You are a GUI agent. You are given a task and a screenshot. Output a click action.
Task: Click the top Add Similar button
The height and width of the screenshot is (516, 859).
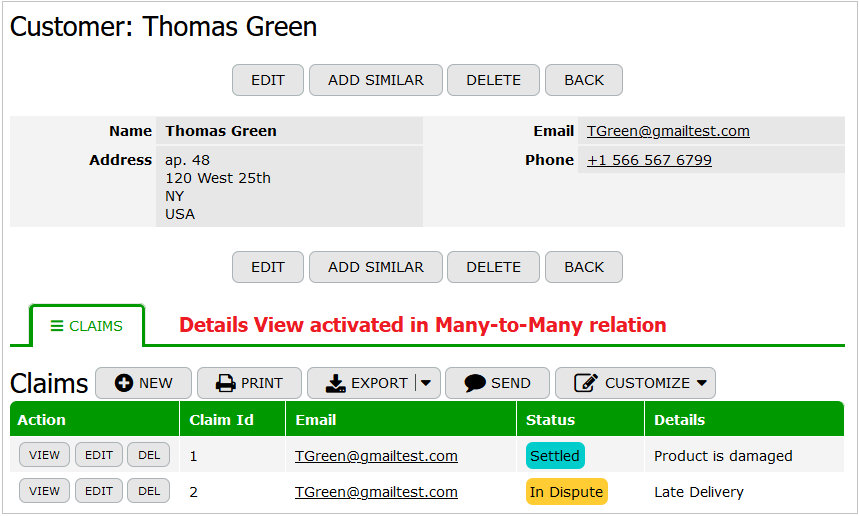375,80
